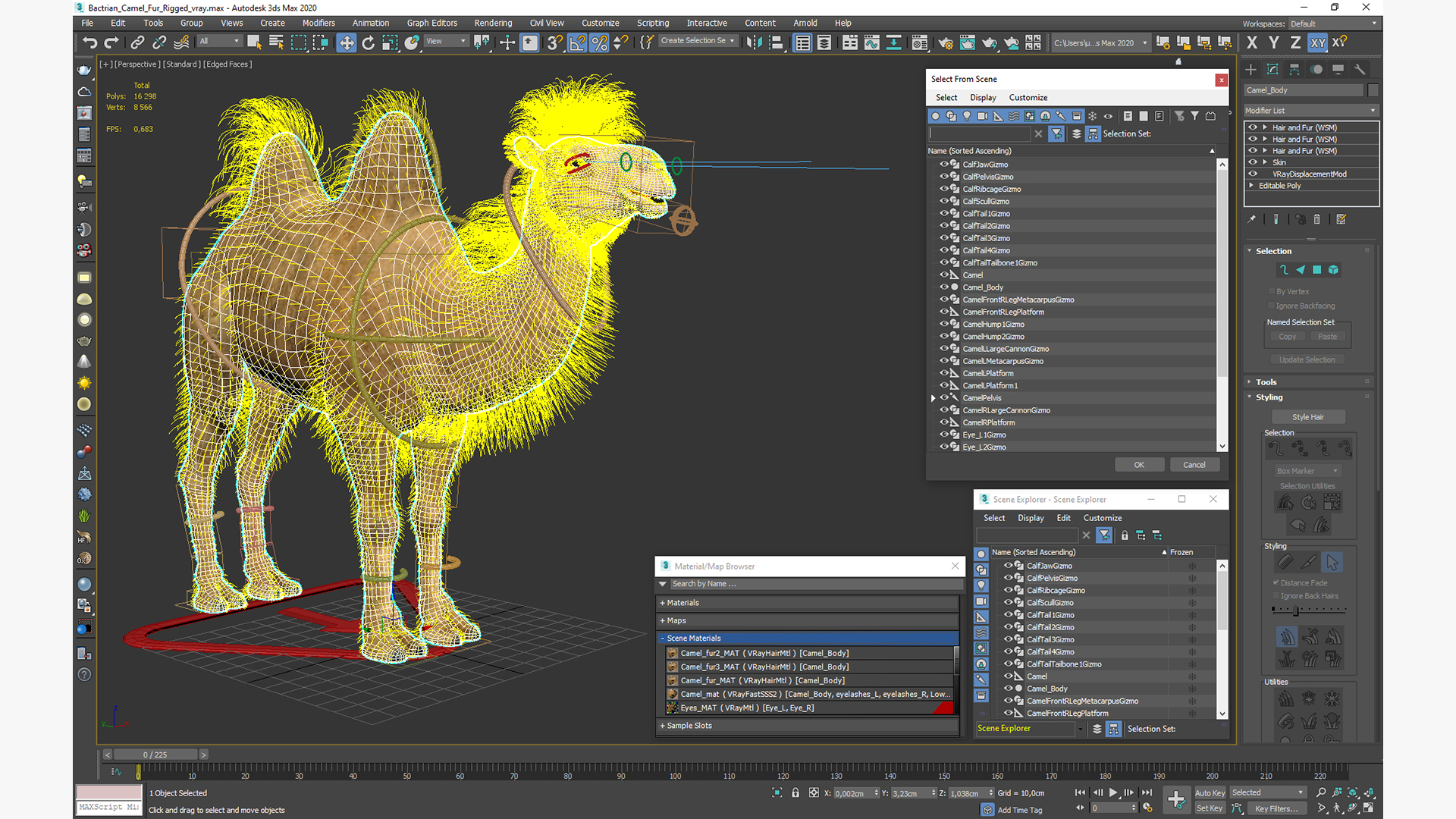The image size is (1456, 819).
Task: Open Customize menu in Select From Scene
Action: click(1028, 98)
